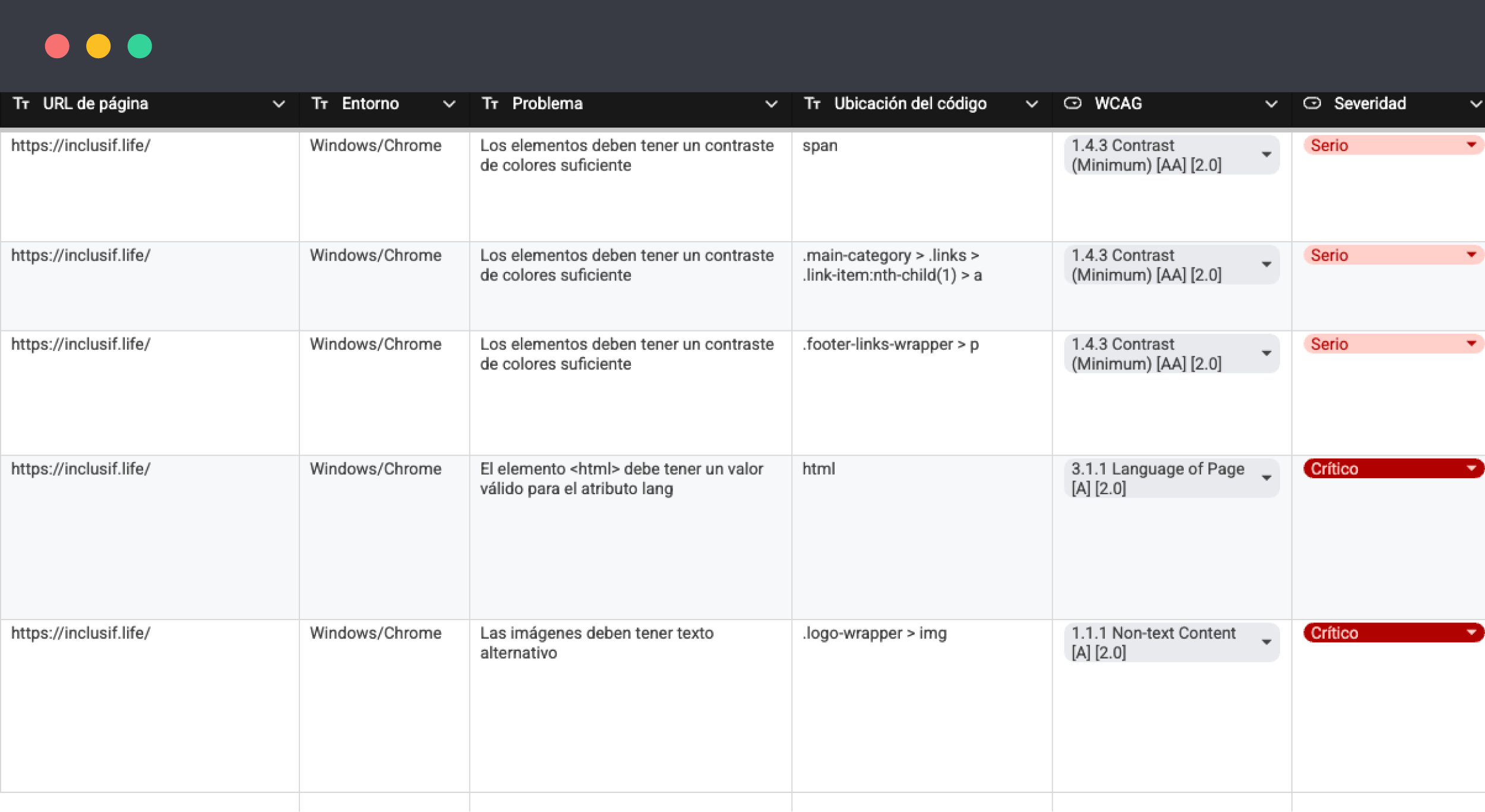
Task: Click text-type icon beside URL de página
Action: [x=21, y=104]
